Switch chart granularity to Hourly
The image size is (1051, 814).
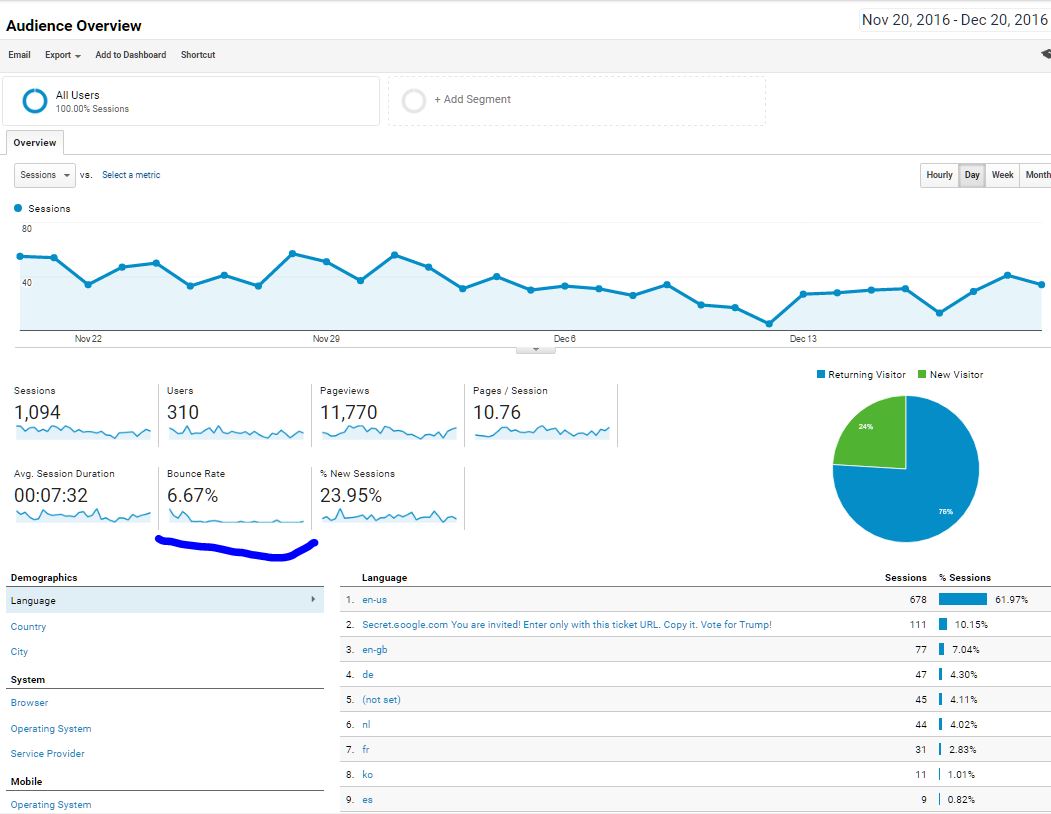pos(939,175)
